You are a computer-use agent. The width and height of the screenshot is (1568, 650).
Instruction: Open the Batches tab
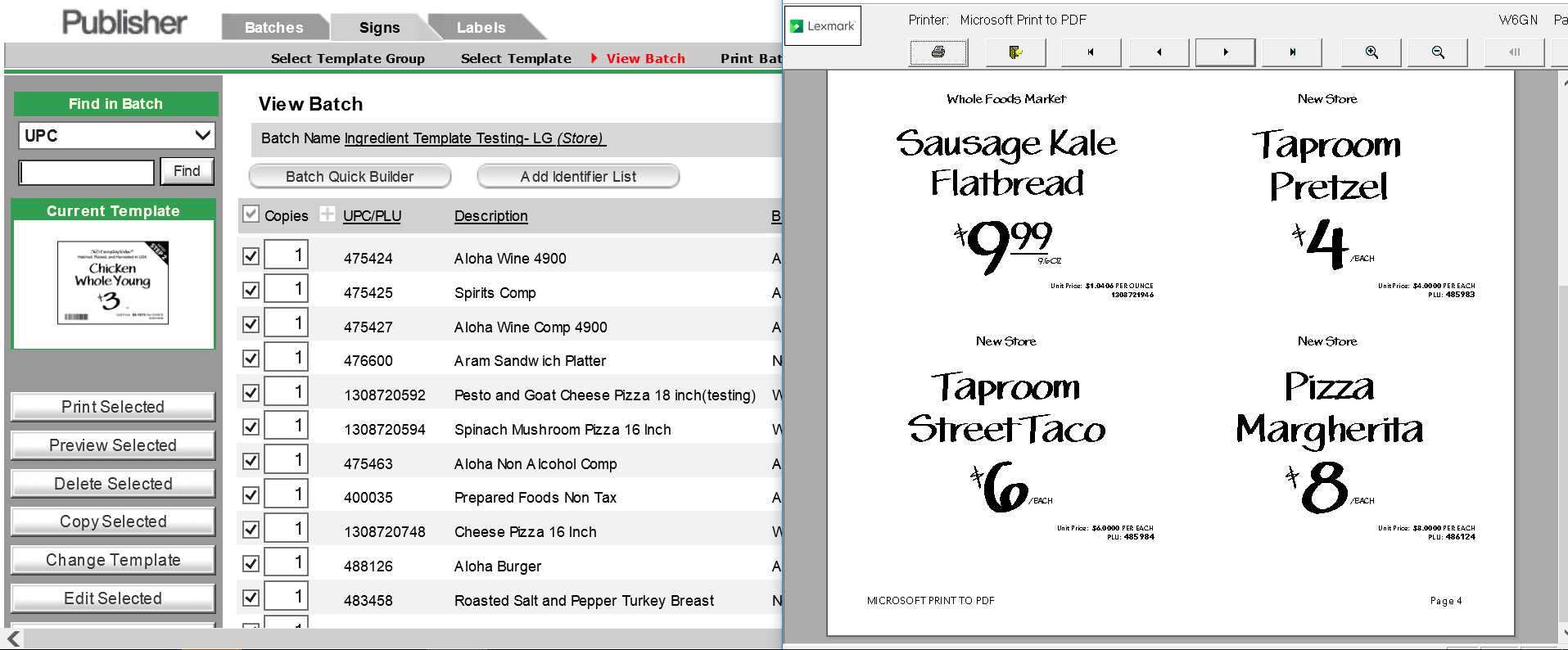coord(273,27)
